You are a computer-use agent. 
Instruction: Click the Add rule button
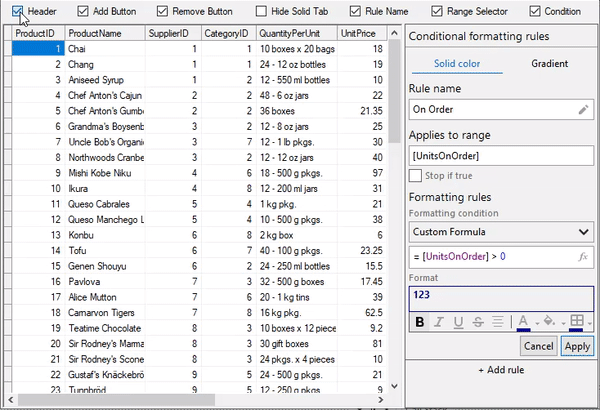pos(501,370)
